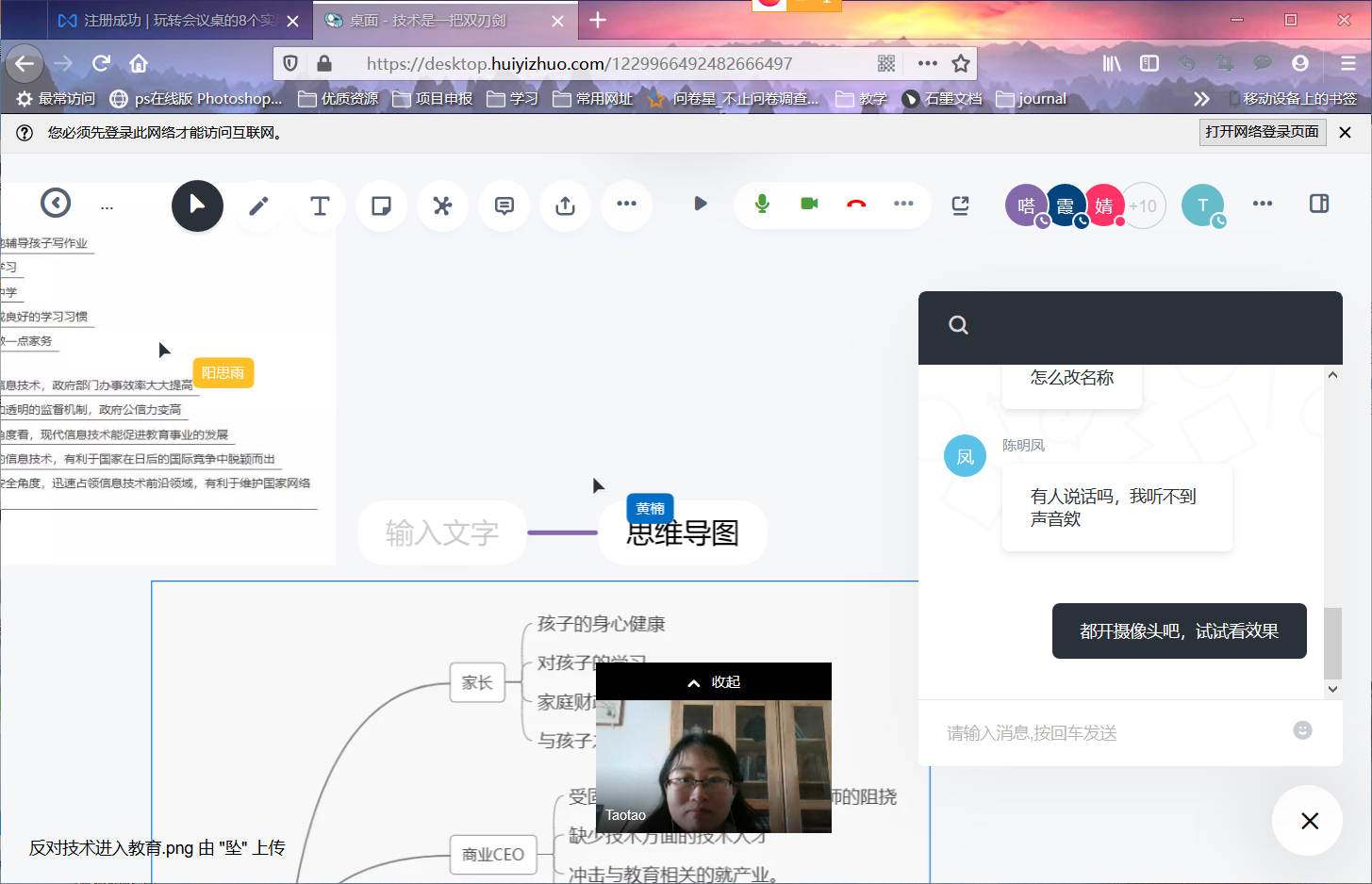Screen dimensions: 1372x884
Task: Open the comment tool
Action: click(504, 205)
